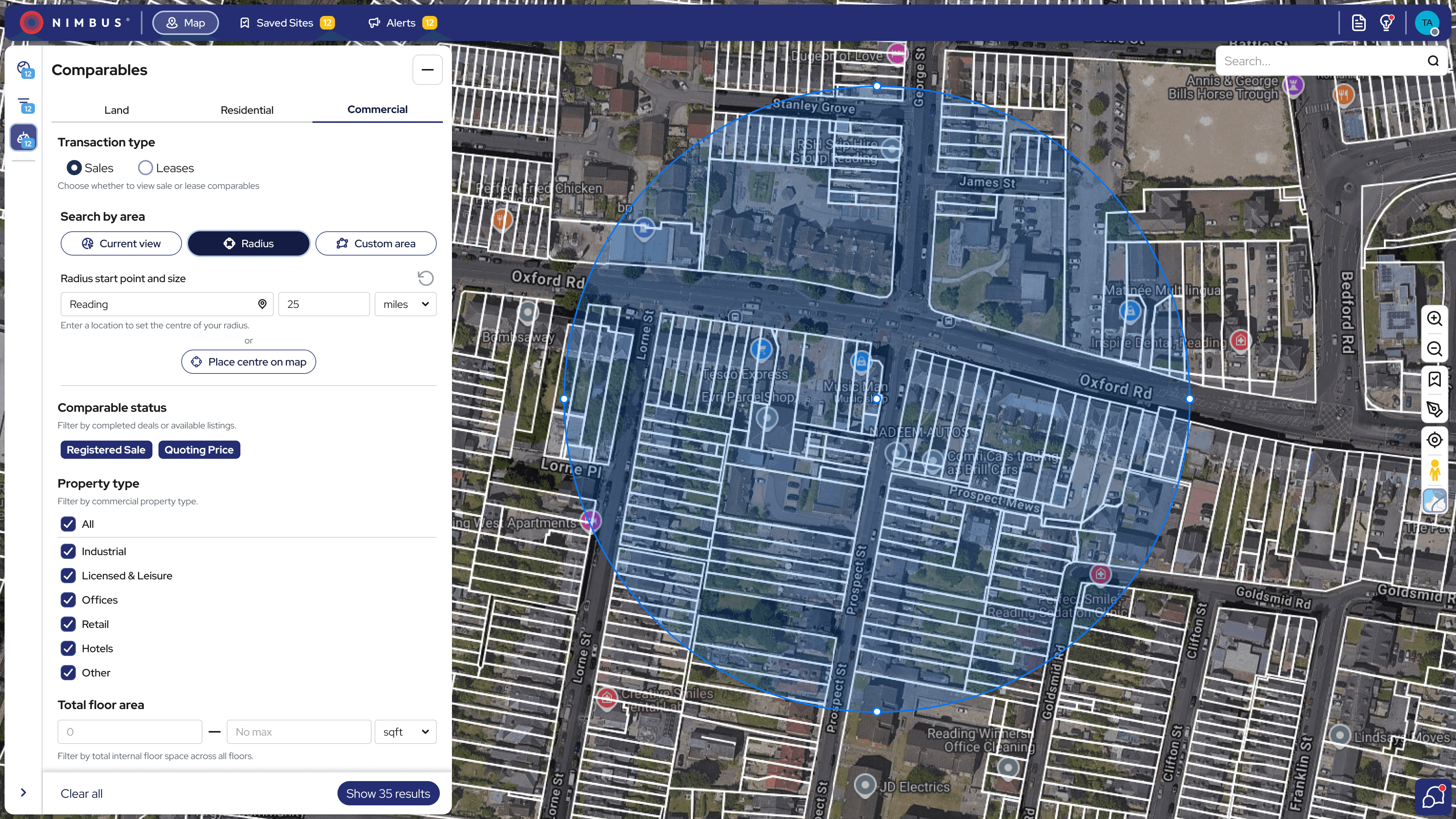The image size is (1456, 819).
Task: Open the miles unit dropdown
Action: (405, 304)
